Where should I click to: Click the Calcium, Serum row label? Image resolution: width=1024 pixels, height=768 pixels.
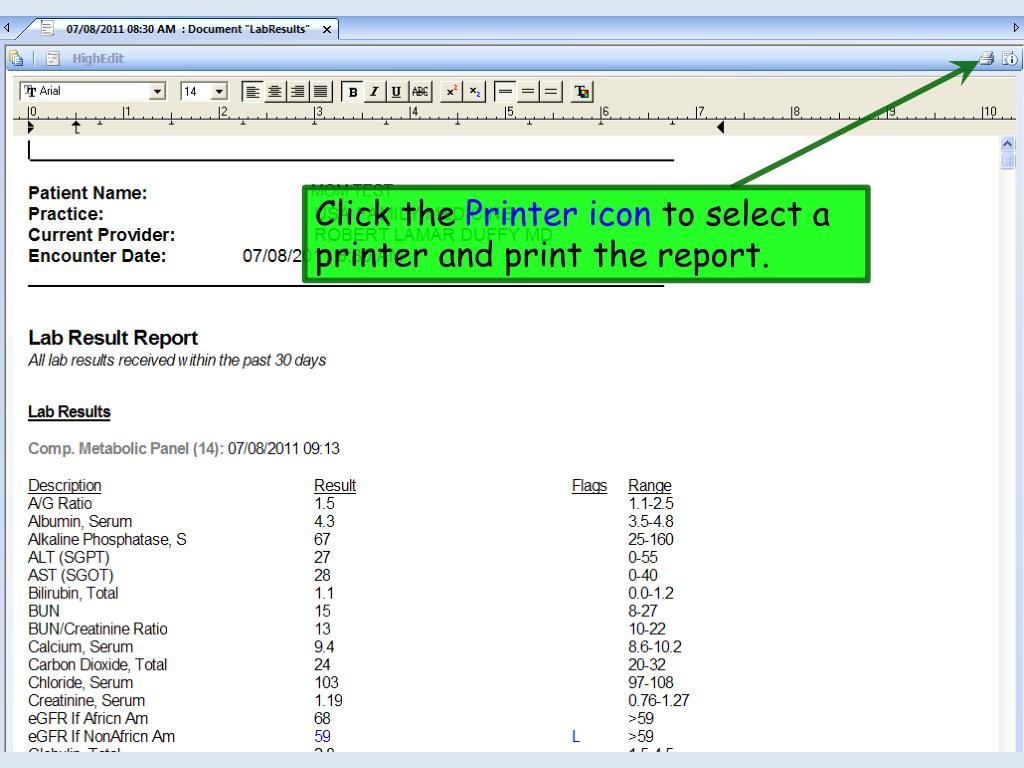[80, 647]
